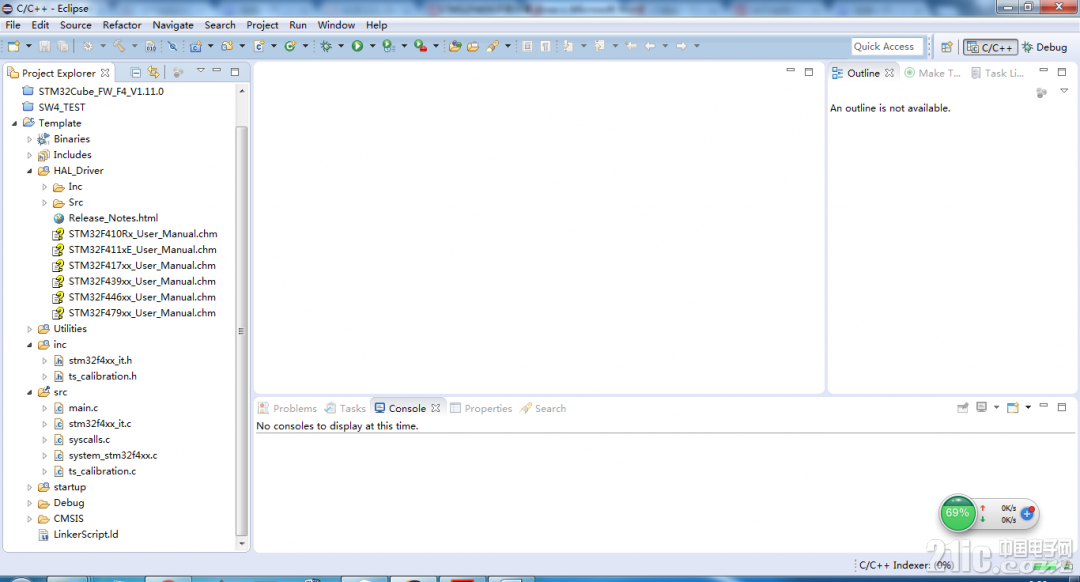
Task: Click the green Run toolbar button
Action: tap(357, 46)
